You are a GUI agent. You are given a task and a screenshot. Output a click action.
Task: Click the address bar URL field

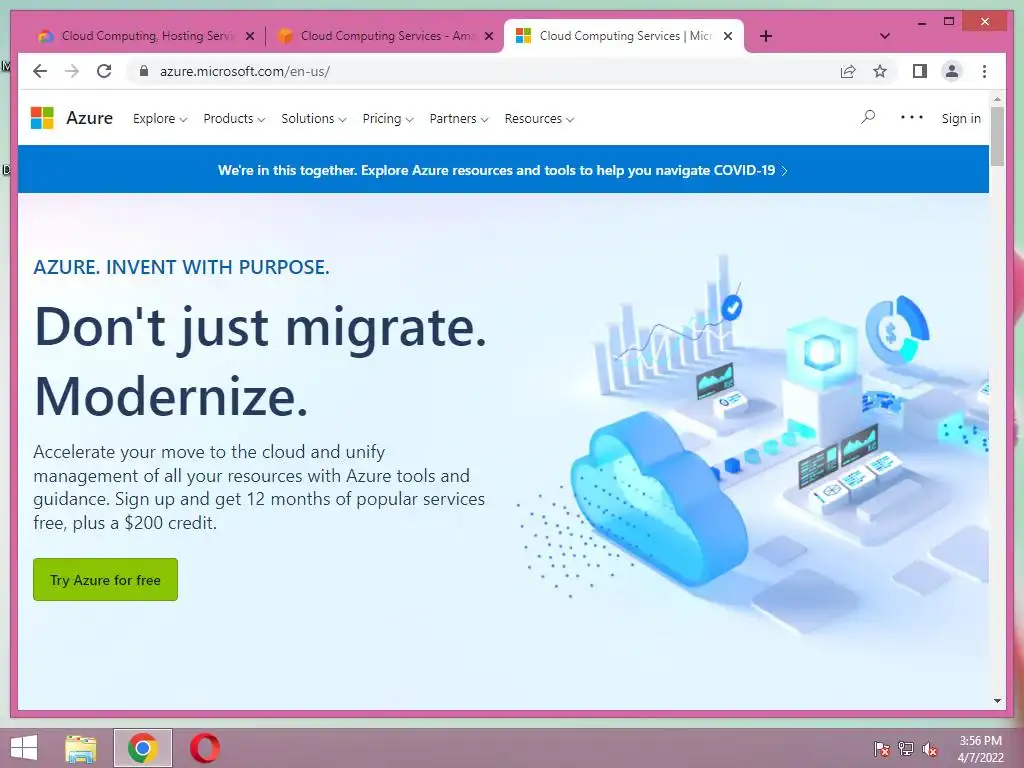pyautogui.click(x=483, y=71)
